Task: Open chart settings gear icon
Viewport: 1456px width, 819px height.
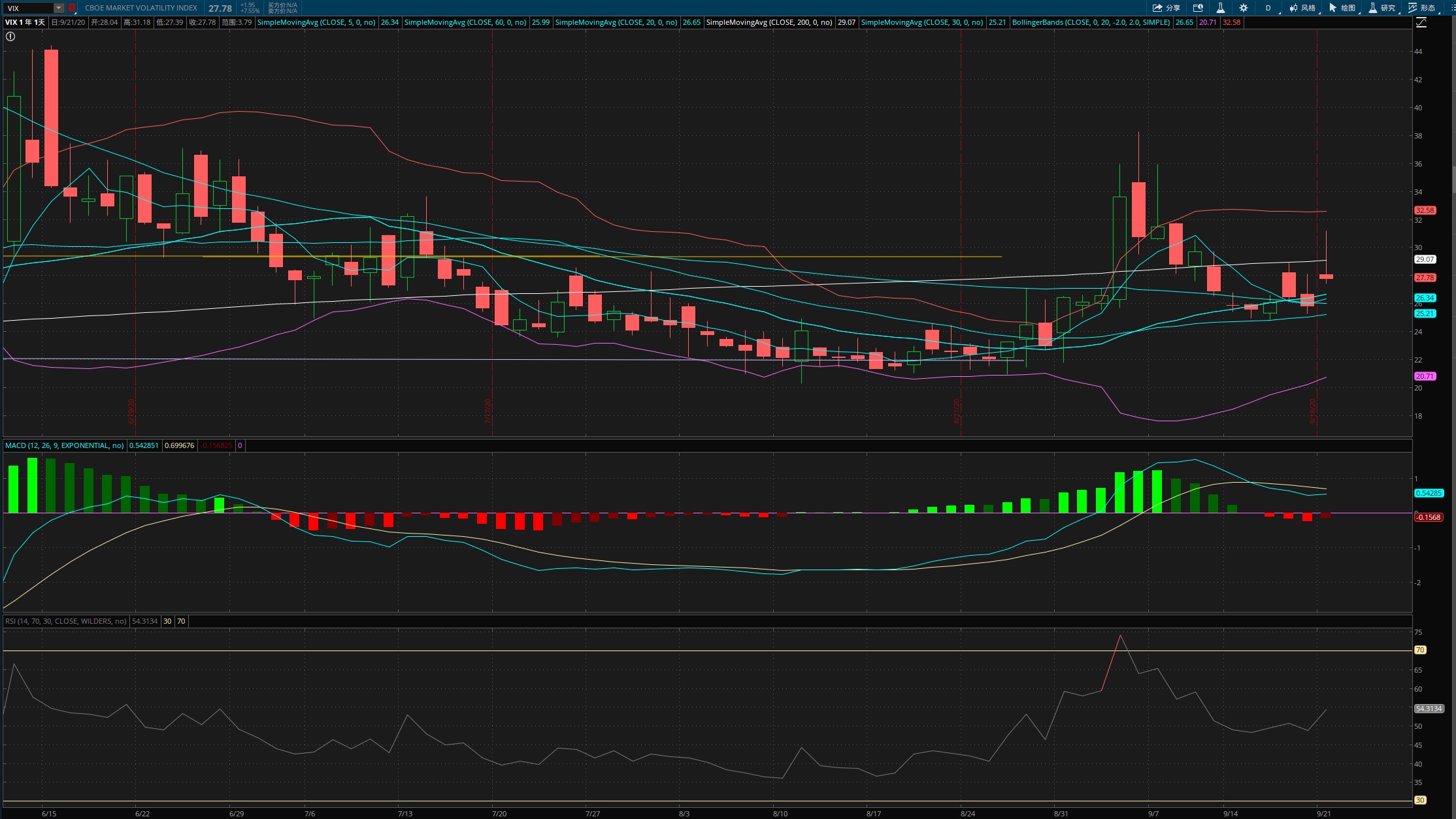Action: click(x=1243, y=8)
